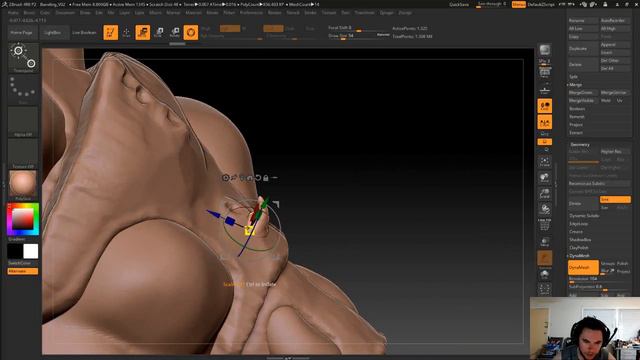The image size is (640, 360).
Task: Click the Zoom3D view icon on right shelf
Action: pyautogui.click(x=544, y=193)
